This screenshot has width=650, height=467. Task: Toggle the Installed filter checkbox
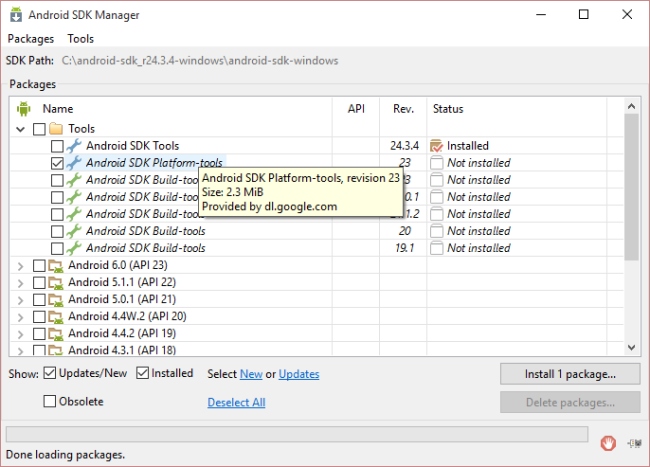click(142, 373)
